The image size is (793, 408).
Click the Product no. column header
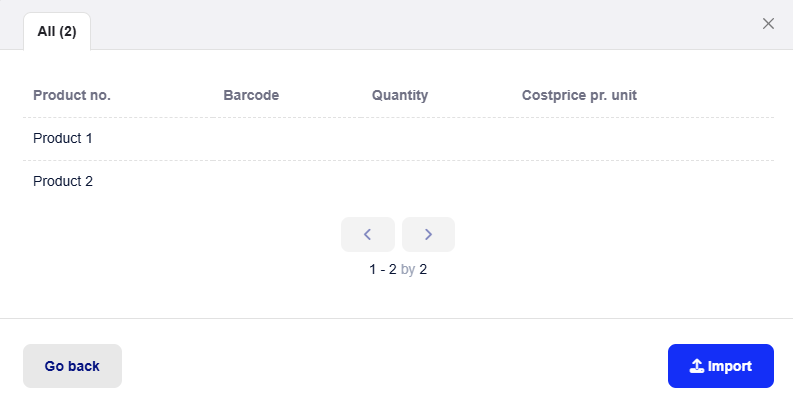72,95
